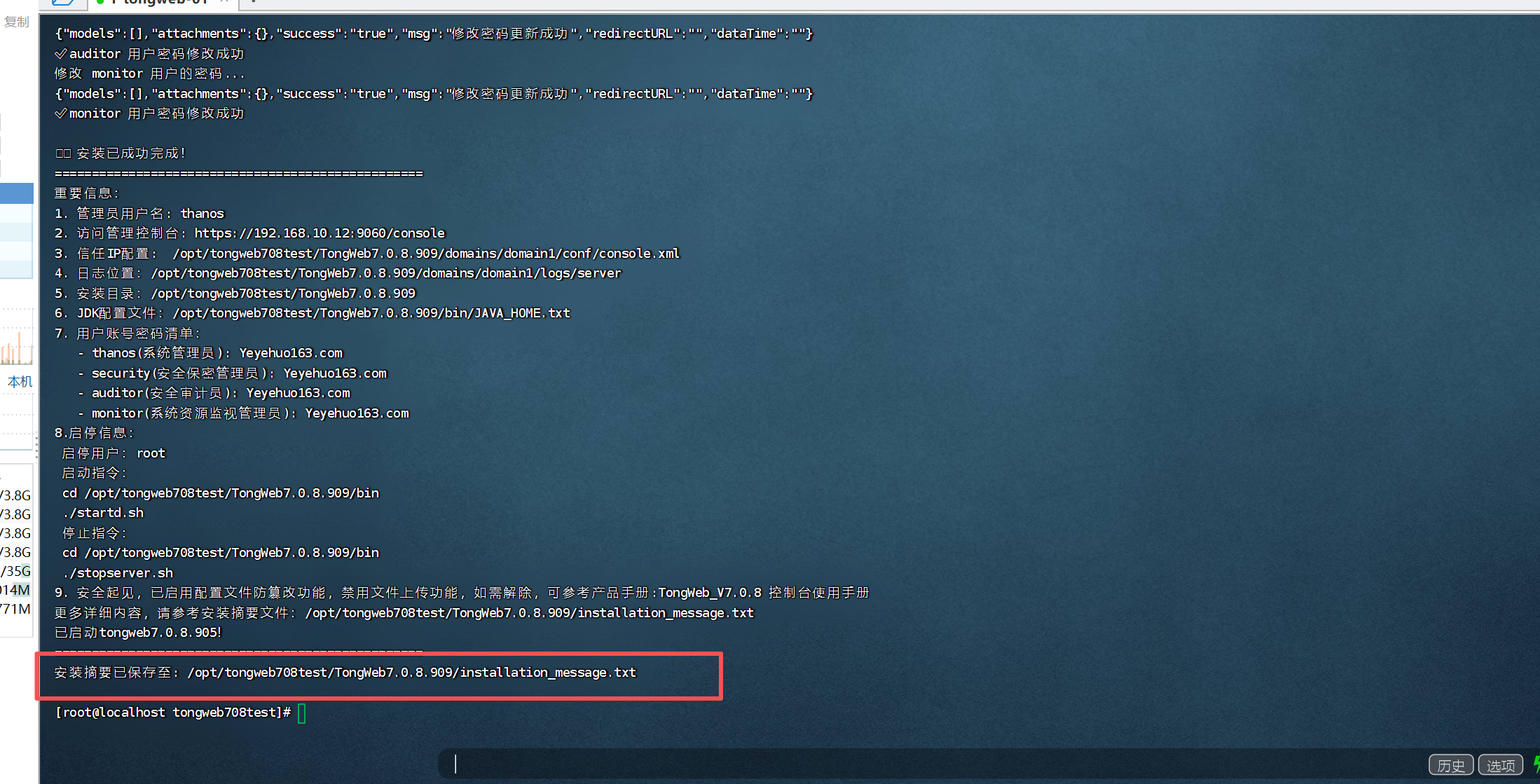Click the 'monitor 用户密码修改成功' line

(x=149, y=114)
